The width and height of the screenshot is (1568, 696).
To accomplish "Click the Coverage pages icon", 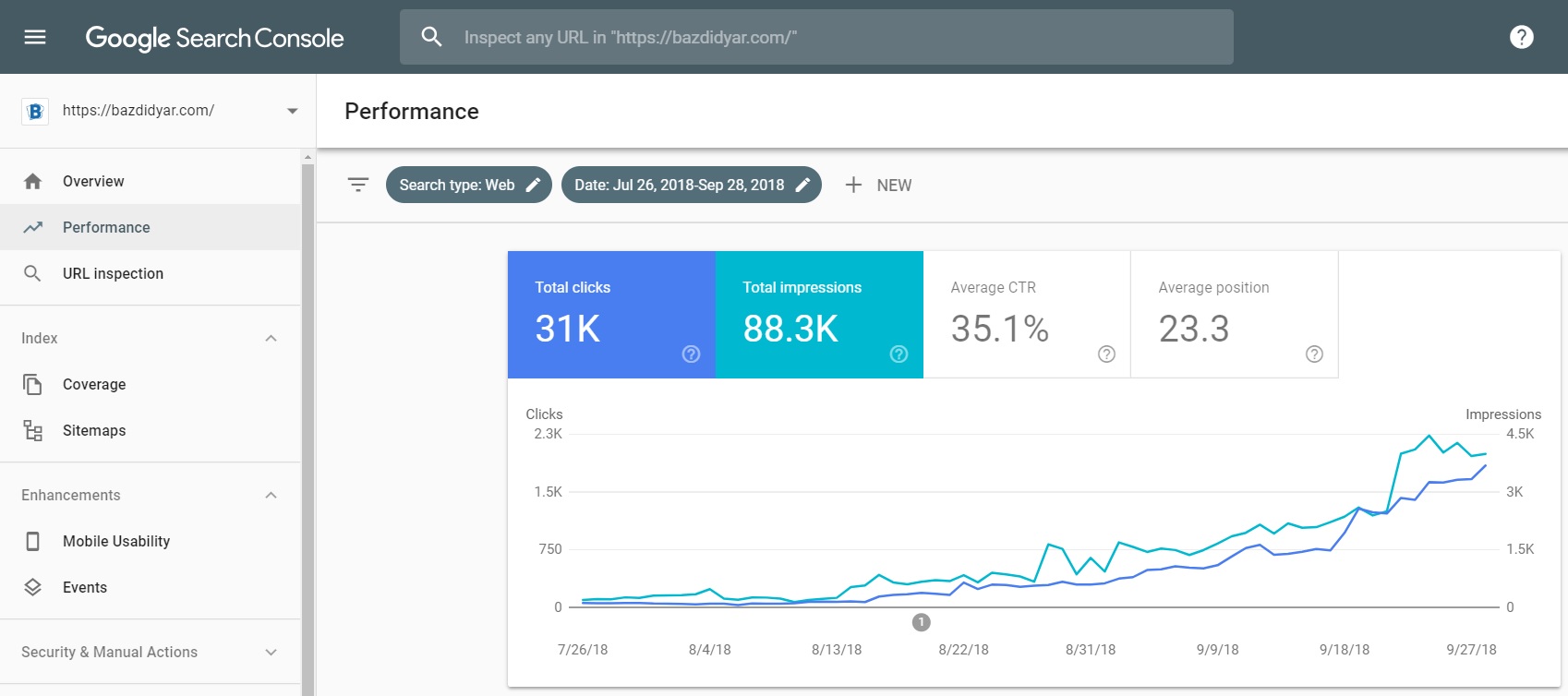I will pos(32,384).
